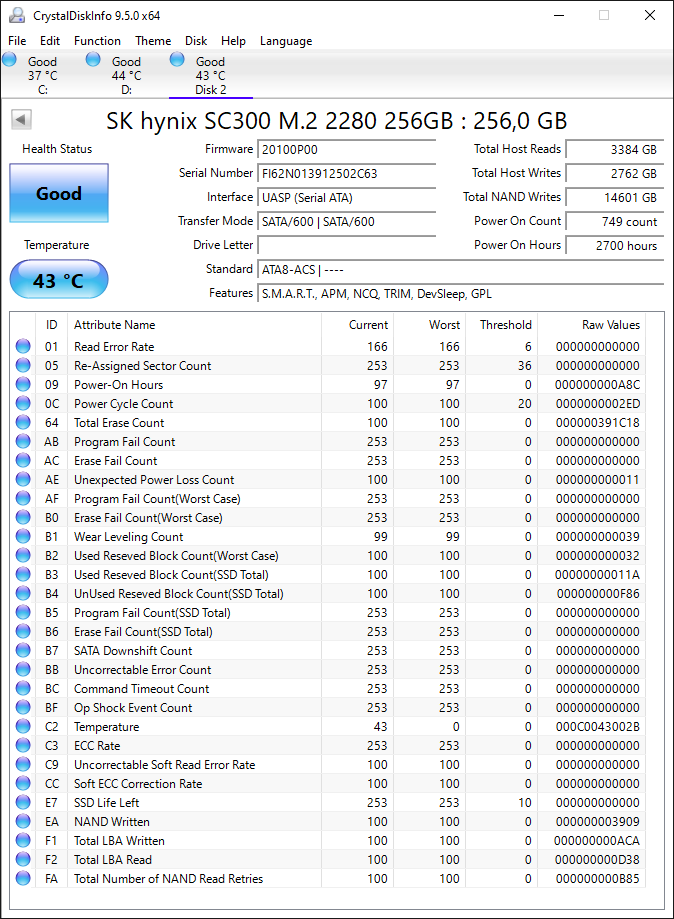Click status orb beside SSD Life Left

(23, 802)
